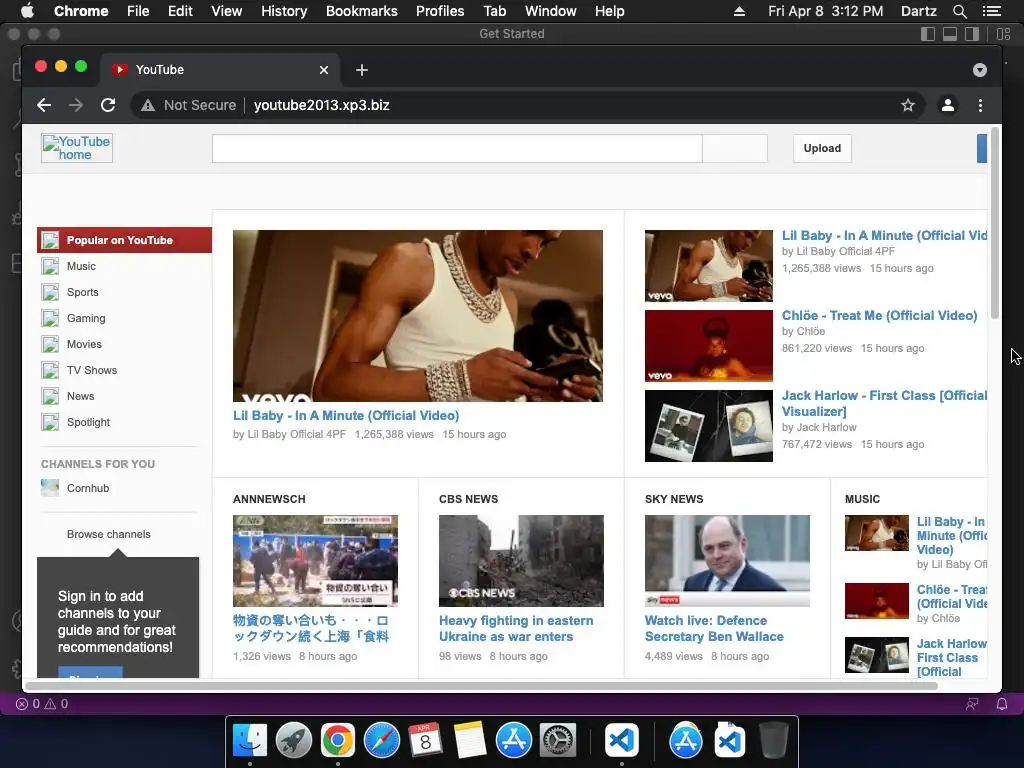Select Popular on YouTube in sidebar
Viewport: 1024px width, 768px height.
pyautogui.click(x=124, y=240)
